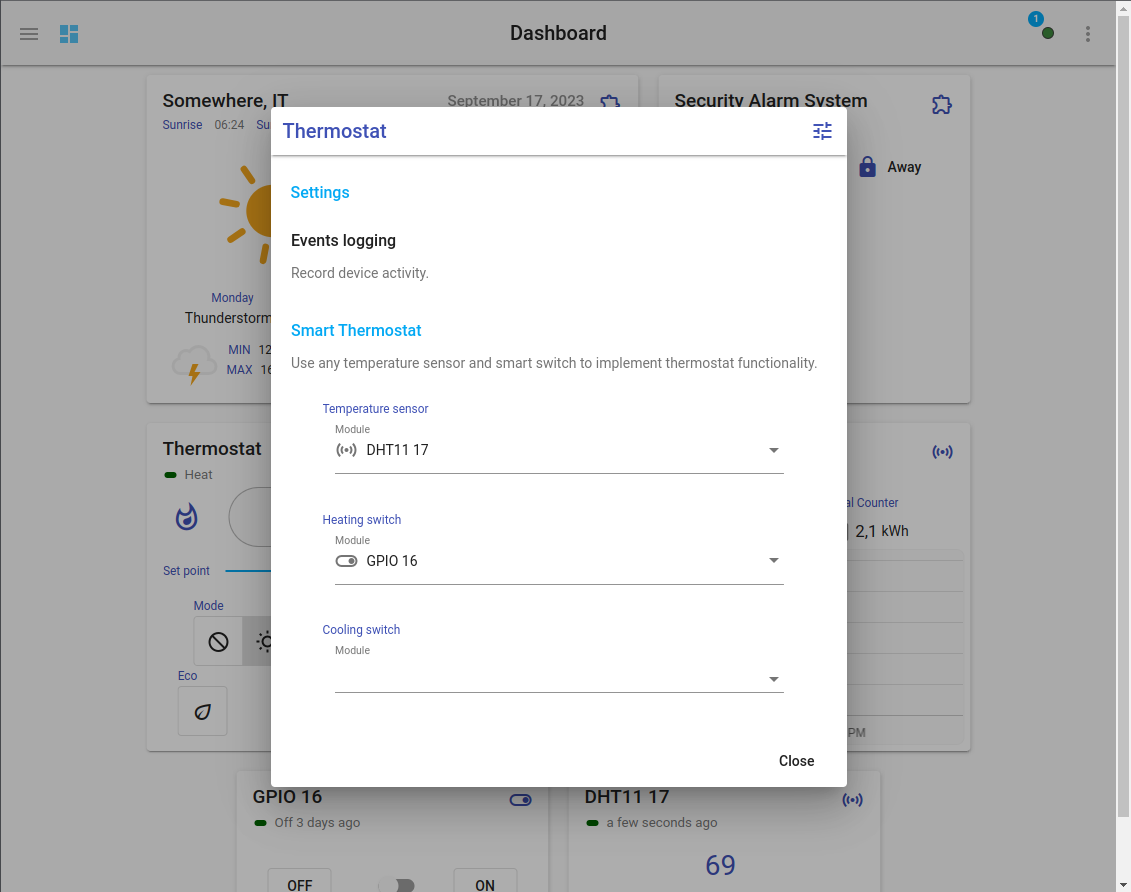Toggle the GPIO 16 switch slider
Viewport: 1131px width, 892px height.
point(396,885)
